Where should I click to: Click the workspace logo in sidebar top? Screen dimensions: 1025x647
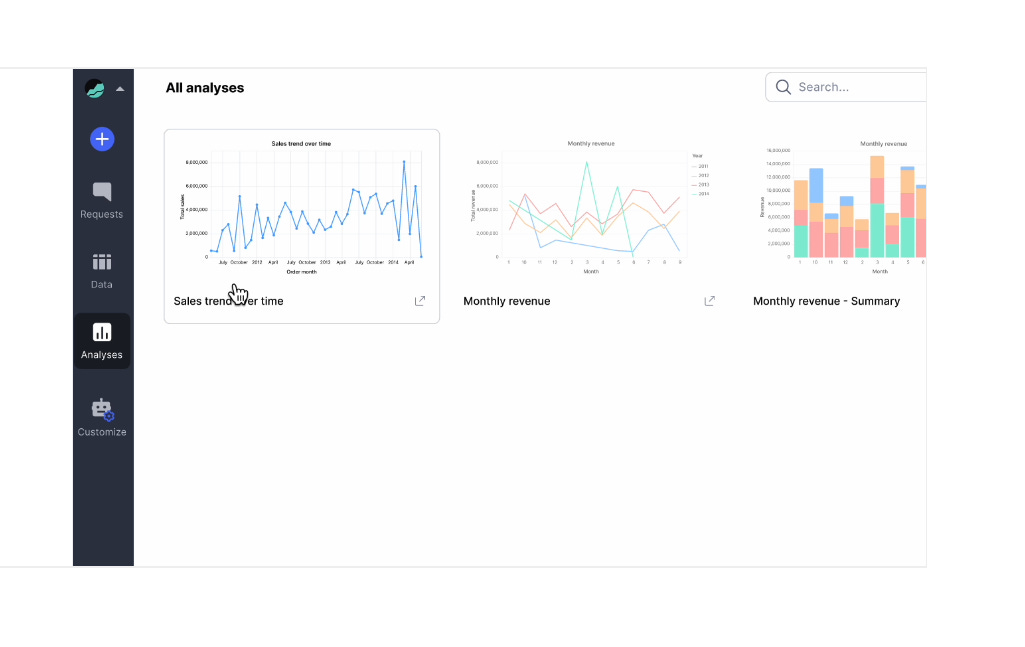pyautogui.click(x=95, y=88)
